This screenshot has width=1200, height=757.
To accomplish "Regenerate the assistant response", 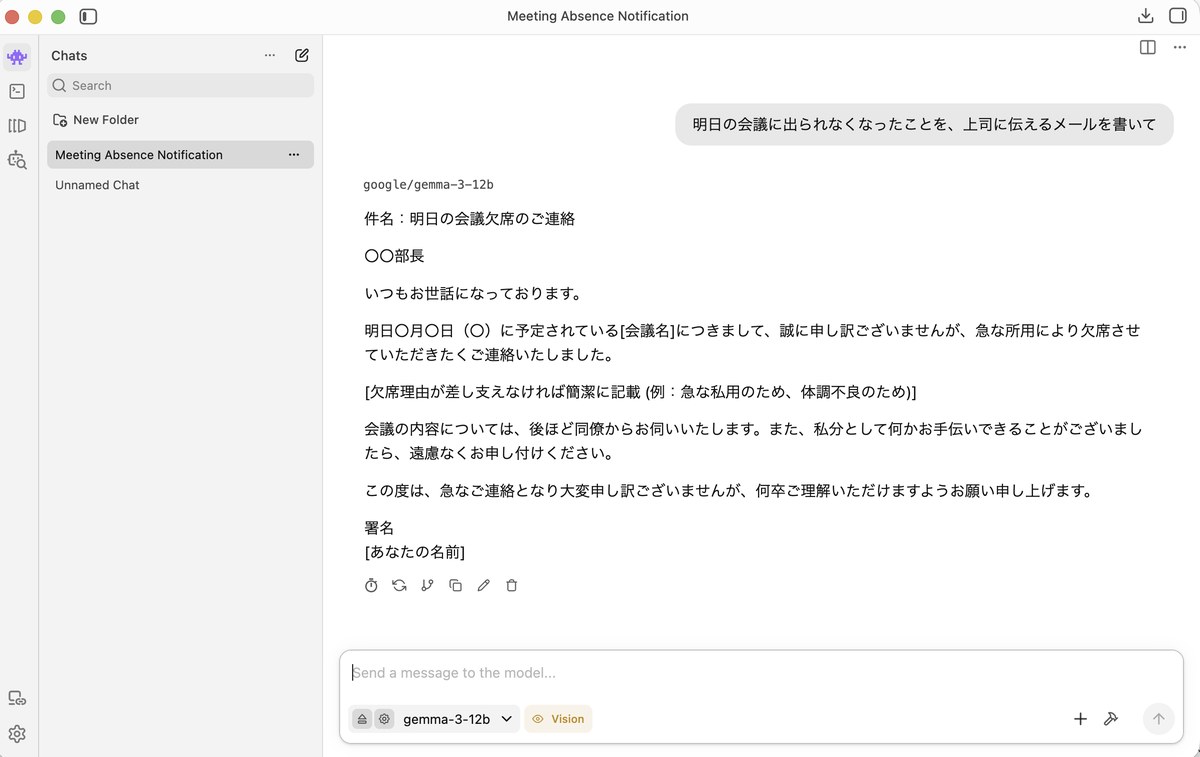I will (399, 585).
